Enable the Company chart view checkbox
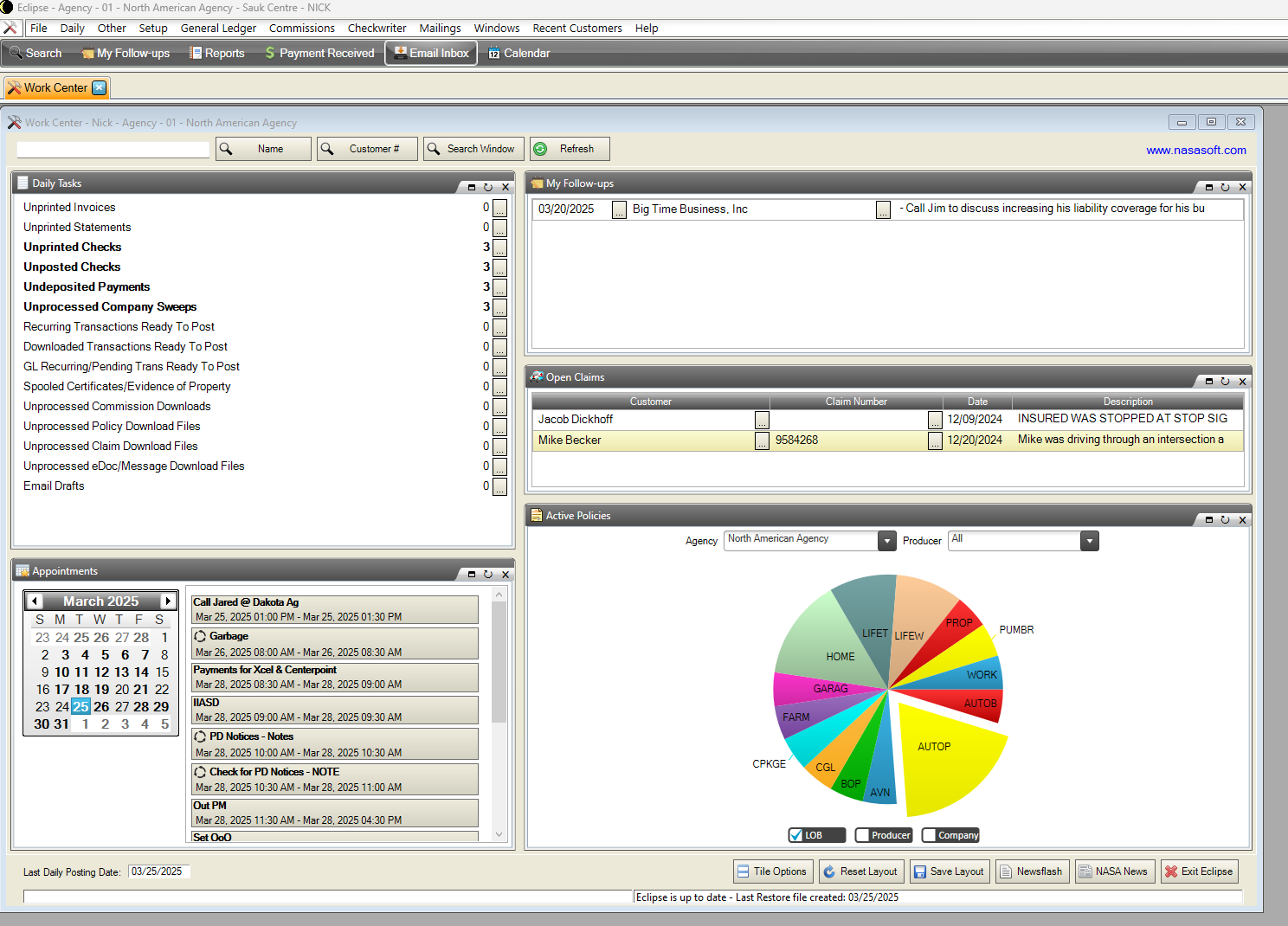Screen dimensions: 1288x926 (x=928, y=834)
